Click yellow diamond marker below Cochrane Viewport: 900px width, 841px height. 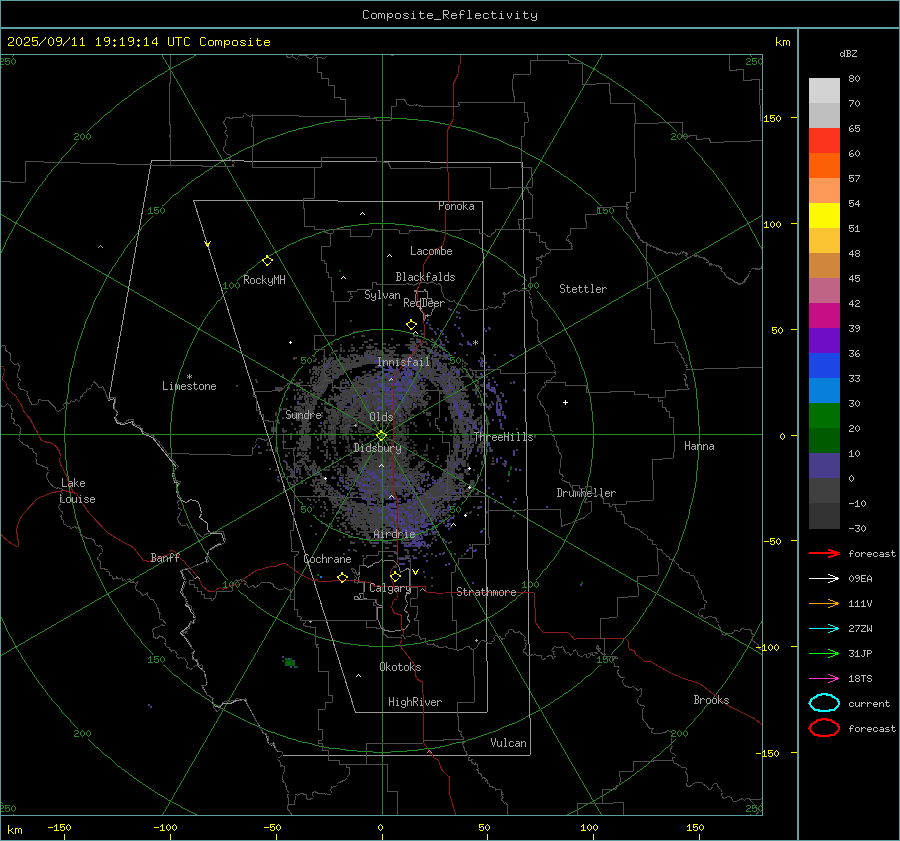343,578
